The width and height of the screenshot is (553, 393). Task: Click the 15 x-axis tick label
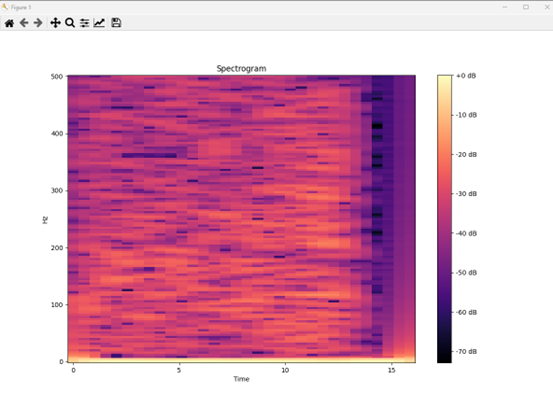(x=391, y=370)
